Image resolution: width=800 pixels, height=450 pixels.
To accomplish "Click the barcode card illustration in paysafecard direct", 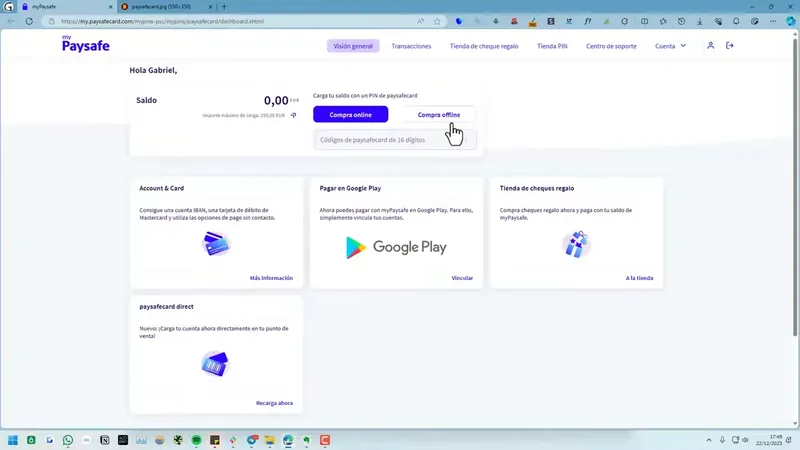I will pos(215,364).
